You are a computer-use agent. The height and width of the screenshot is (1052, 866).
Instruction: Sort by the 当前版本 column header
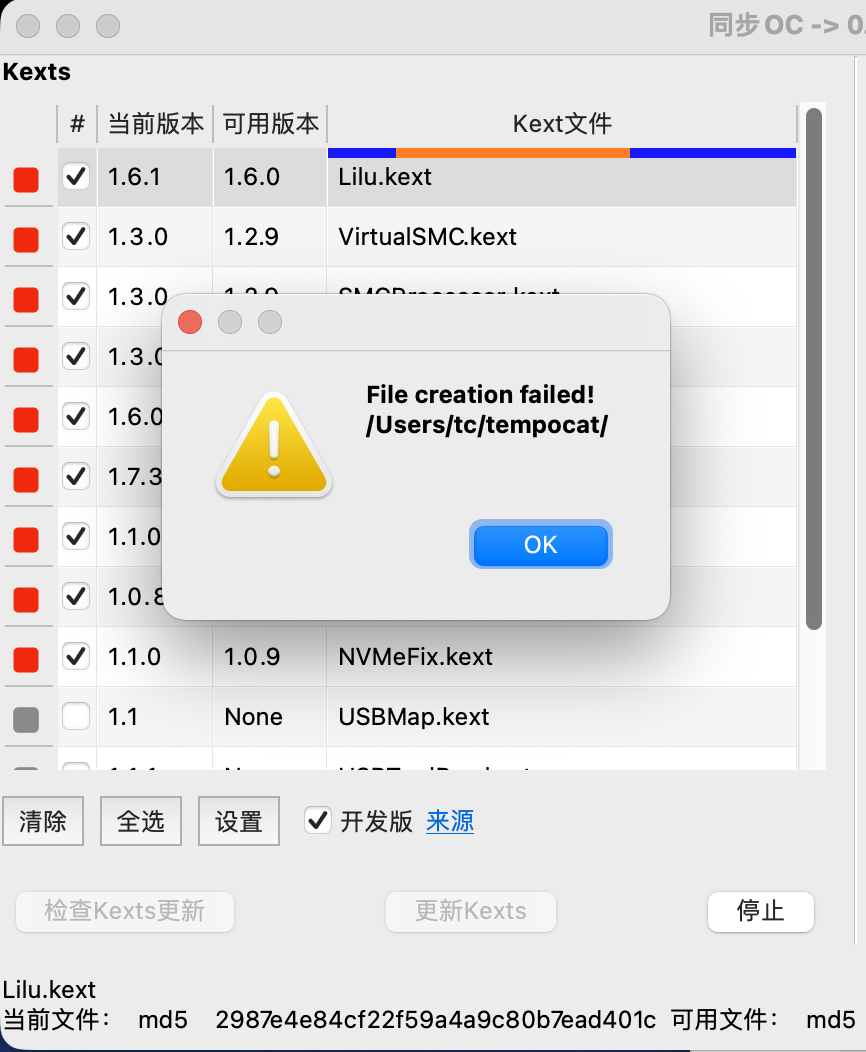(155, 123)
